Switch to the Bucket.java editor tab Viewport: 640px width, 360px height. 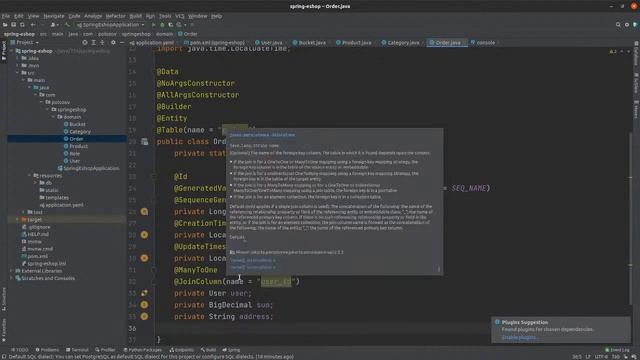point(309,42)
